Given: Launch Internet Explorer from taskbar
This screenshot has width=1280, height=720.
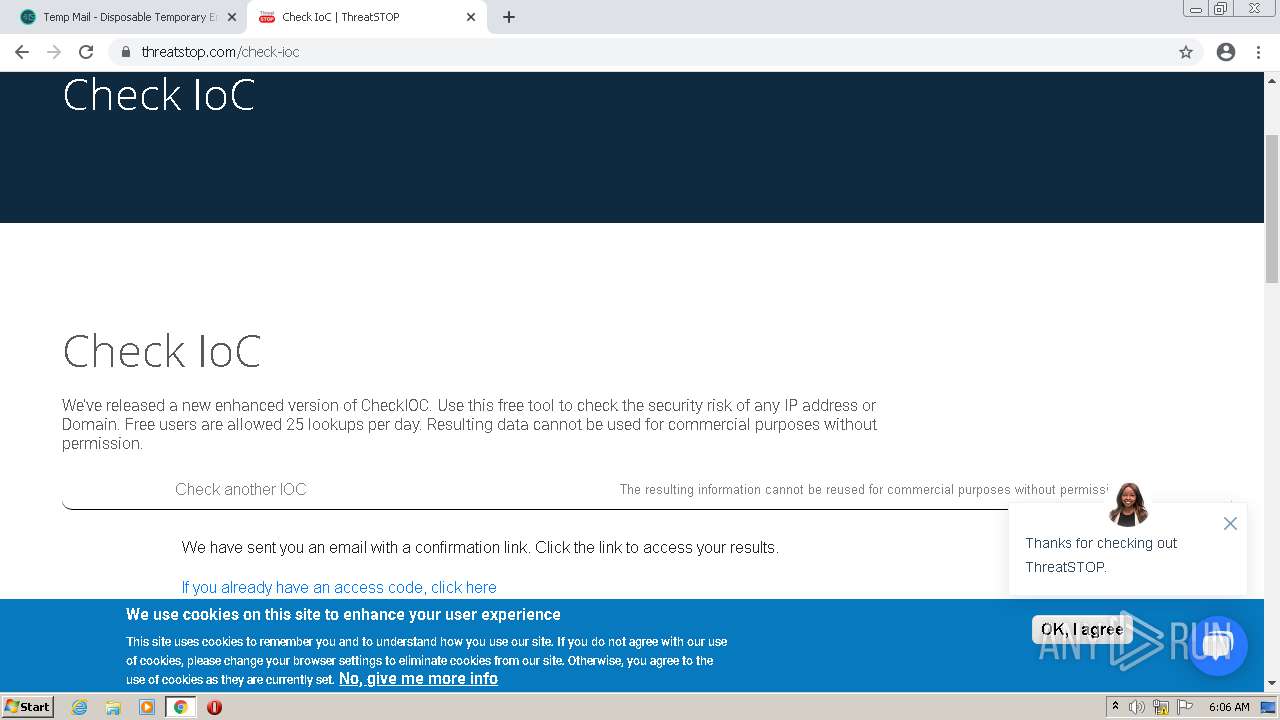Looking at the screenshot, I should (x=80, y=707).
